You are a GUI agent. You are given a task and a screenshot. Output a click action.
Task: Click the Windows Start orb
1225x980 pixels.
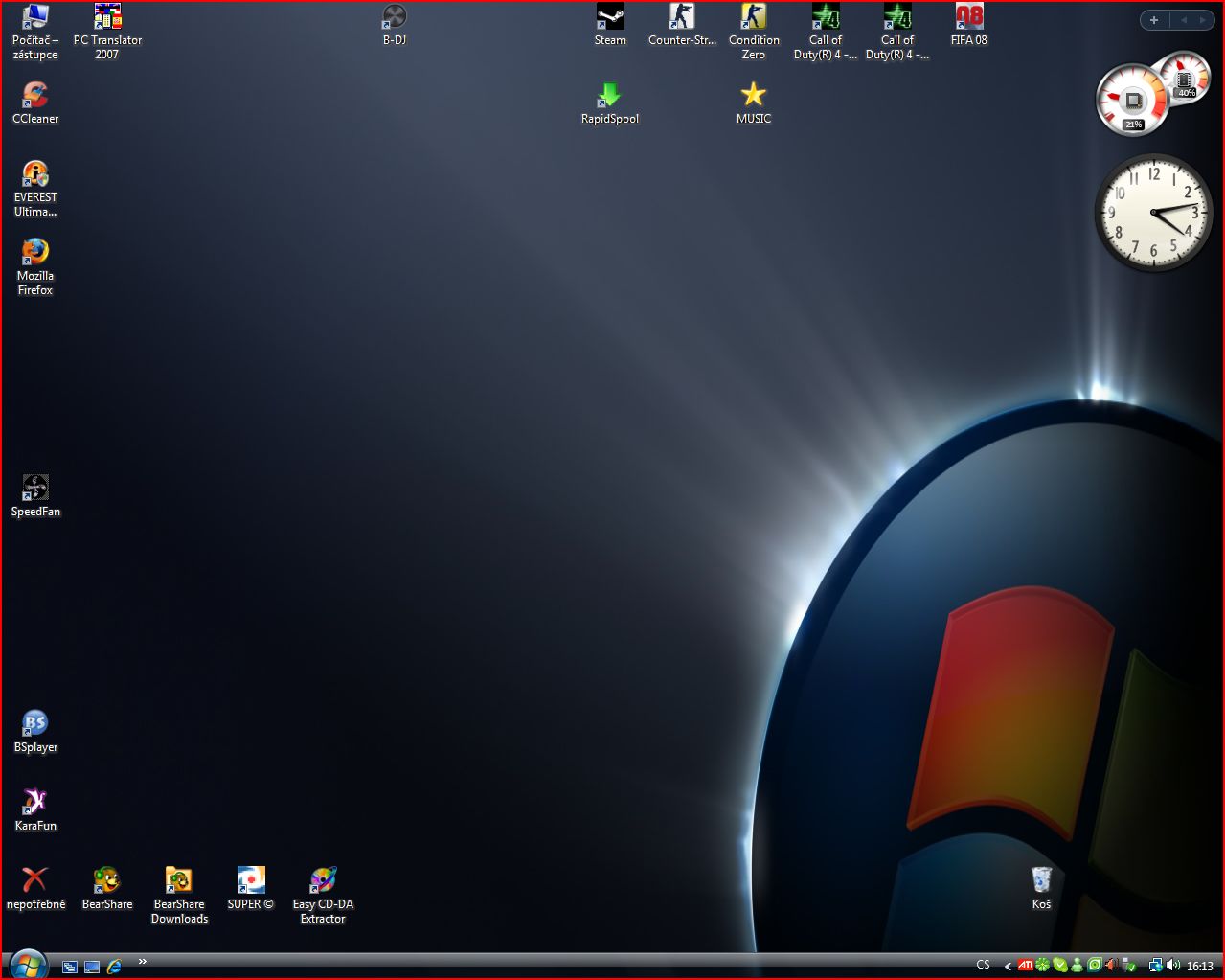pos(27,965)
